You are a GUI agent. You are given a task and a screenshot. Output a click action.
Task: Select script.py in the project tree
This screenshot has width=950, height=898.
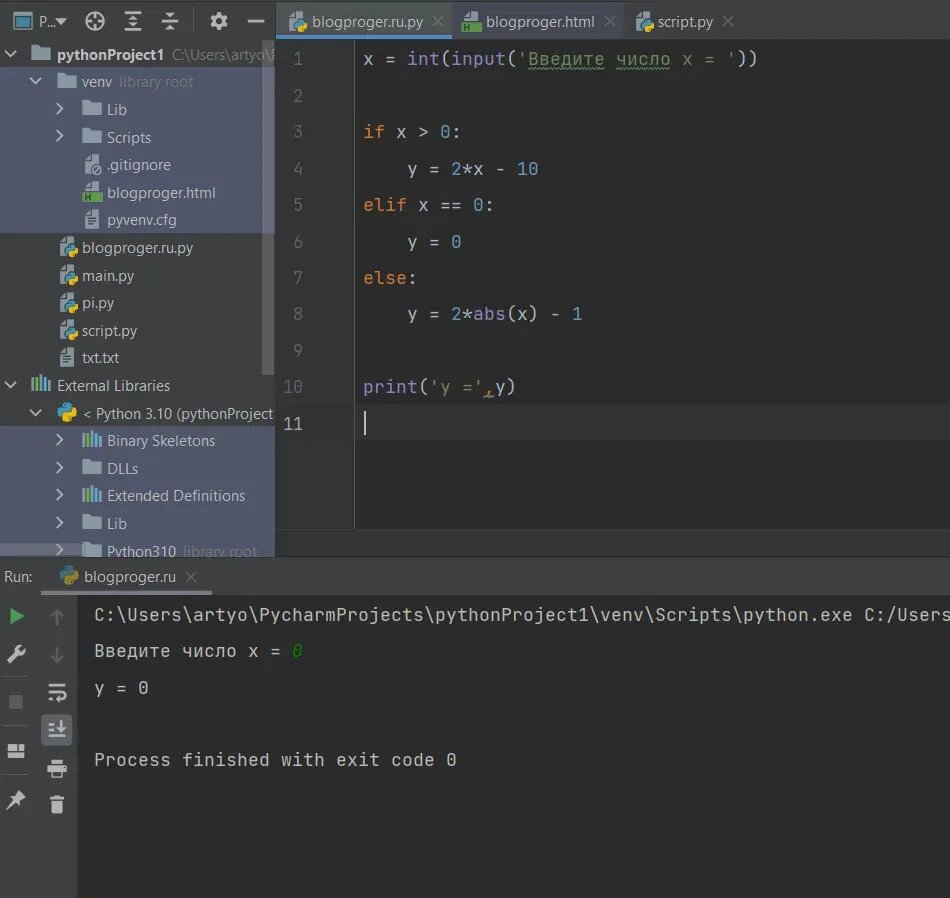99,331
